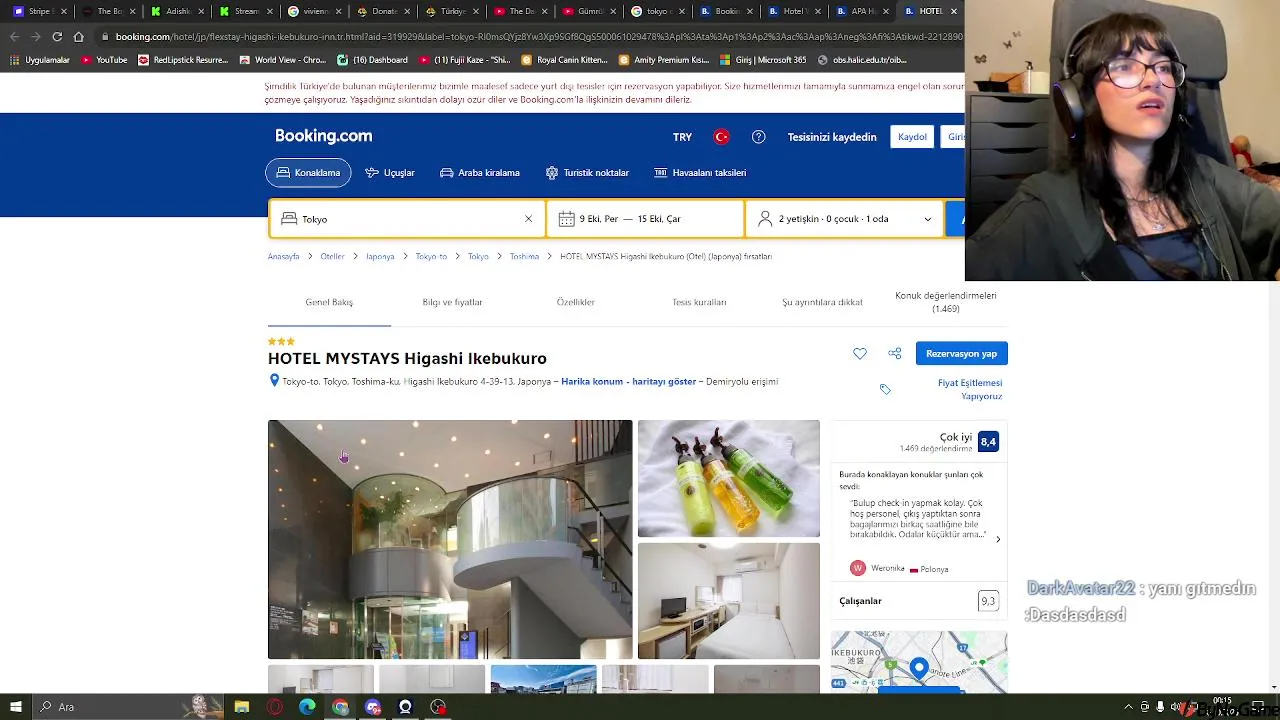Open the Royal Canin Kitten bookmark

(565, 60)
